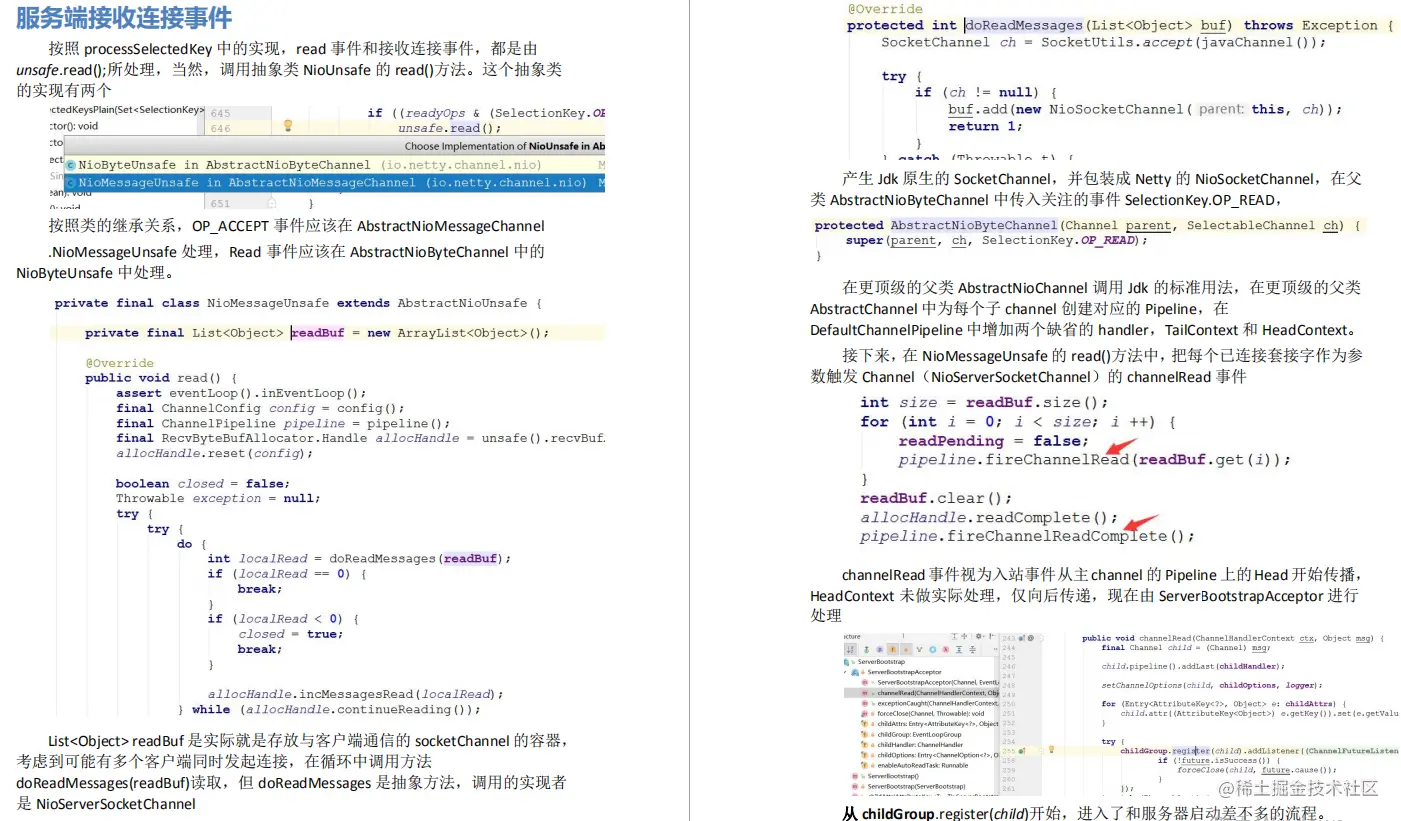The height and width of the screenshot is (821, 1401).
Task: Select ServerBootstrap(ServerBootstrap) constructor row
Action: pyautogui.click(x=916, y=786)
